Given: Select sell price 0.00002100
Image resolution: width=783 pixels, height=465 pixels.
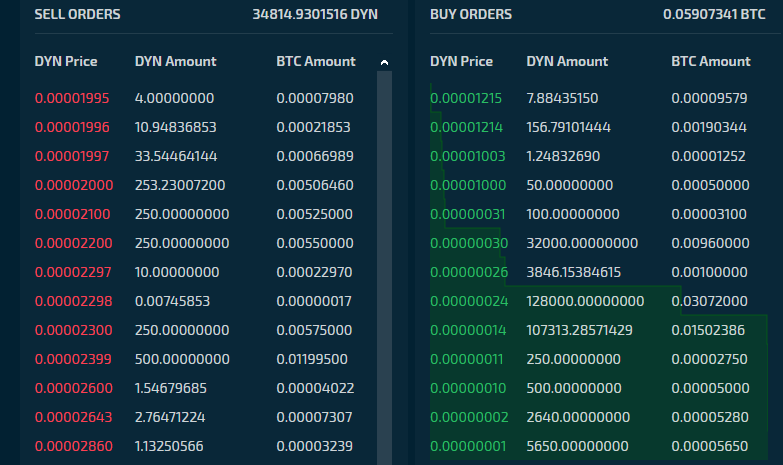Looking at the screenshot, I should pyautogui.click(x=72, y=214).
